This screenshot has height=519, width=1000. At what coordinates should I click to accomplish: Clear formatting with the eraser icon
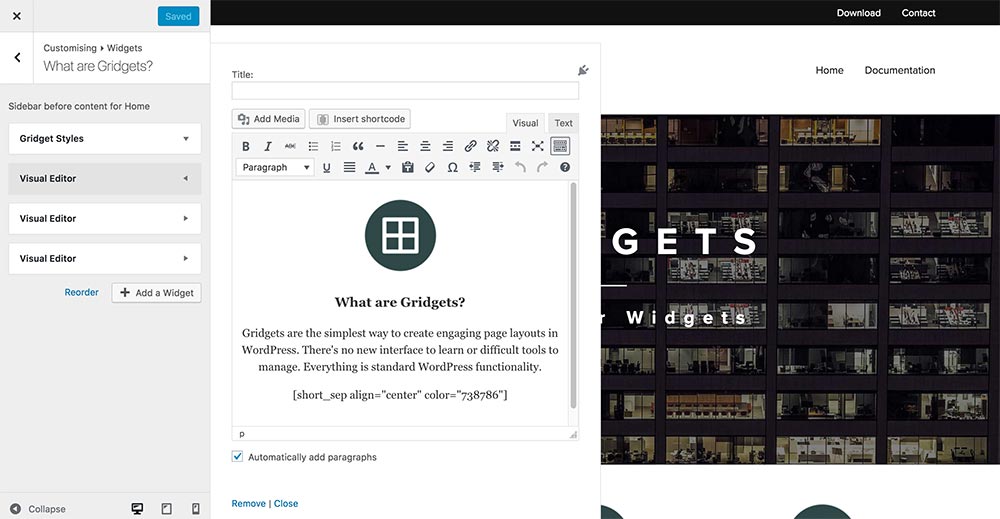[430, 167]
